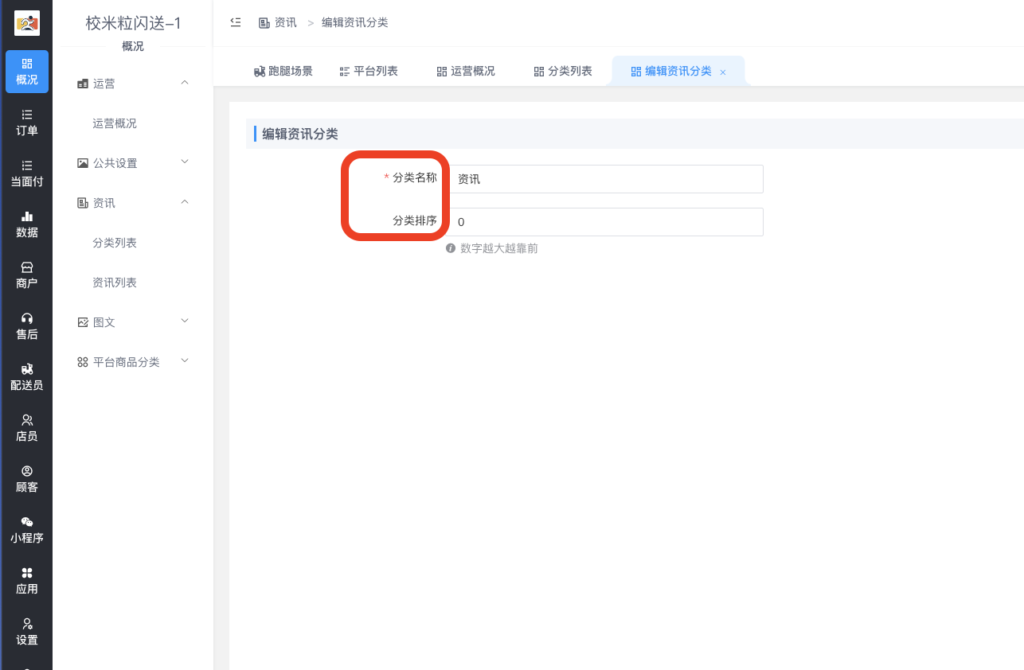The width and height of the screenshot is (1024, 670).
Task: Open the 订单 (Orders) sidebar section
Action: coord(26,124)
